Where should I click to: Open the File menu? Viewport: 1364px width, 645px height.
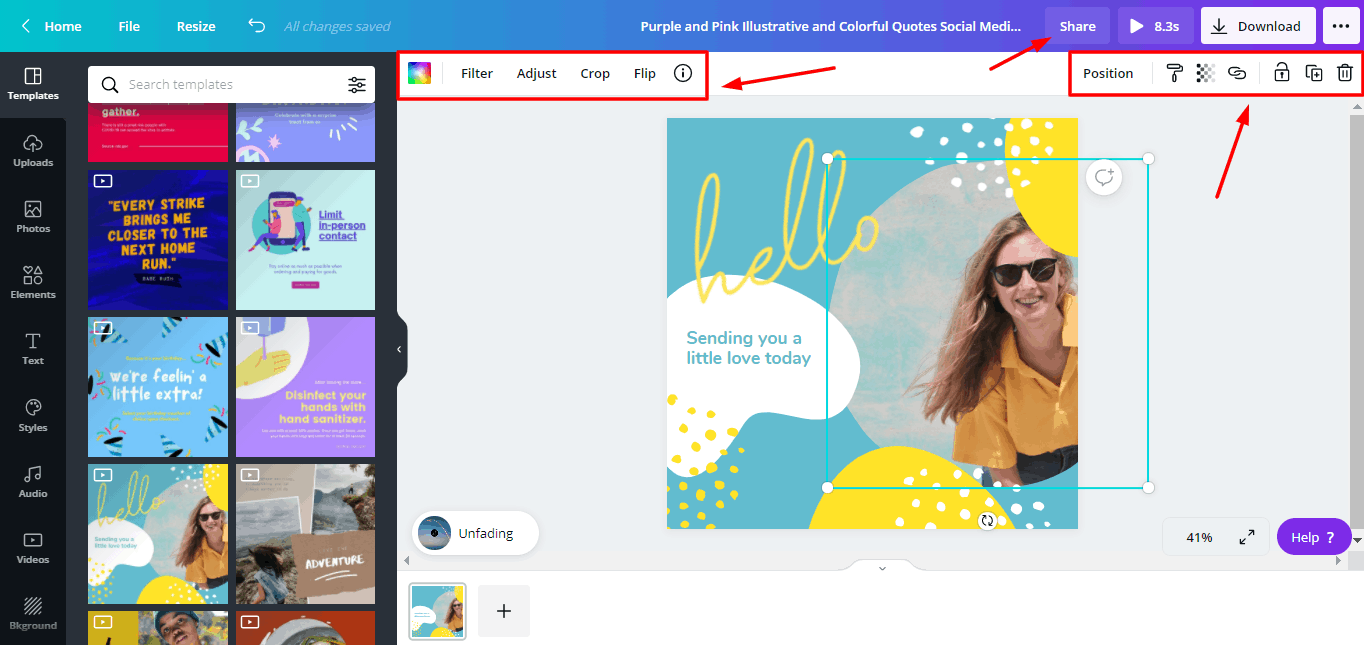(x=129, y=26)
